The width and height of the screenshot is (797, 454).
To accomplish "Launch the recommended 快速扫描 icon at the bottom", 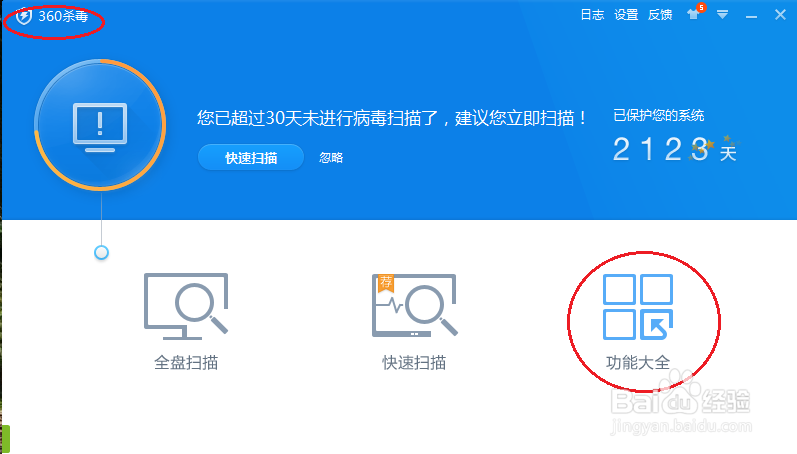I will coord(415,306).
